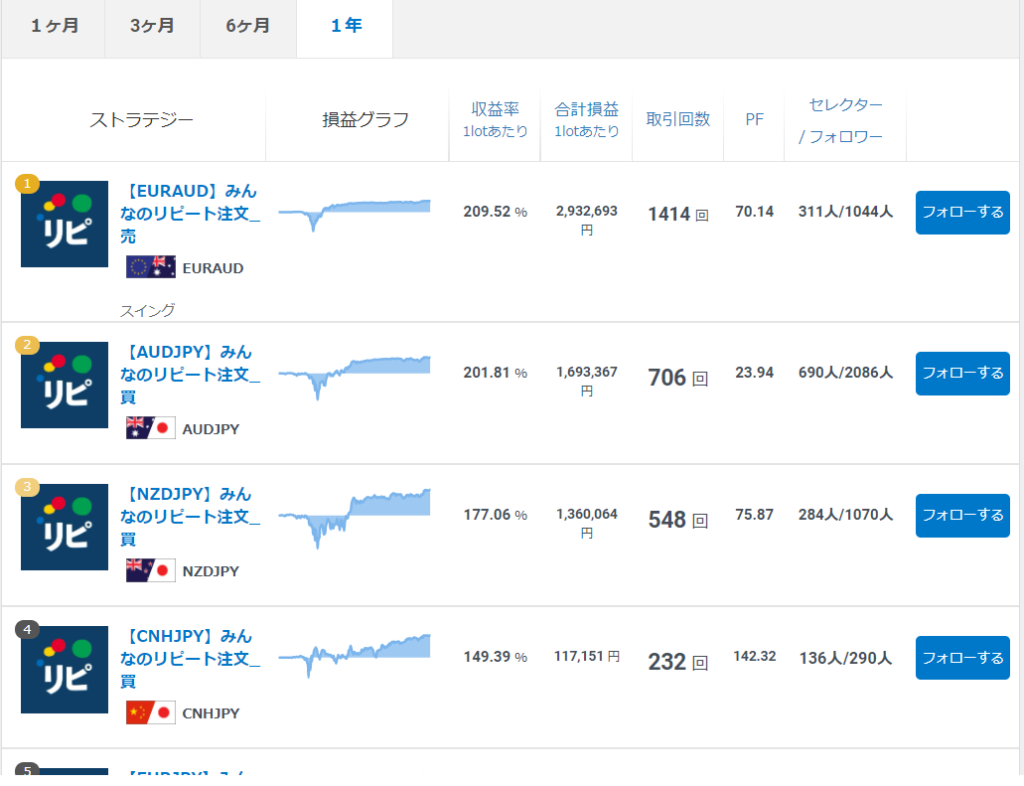Click the EURAUD strategy リピ logo icon
The width and height of the screenshot is (1024, 786).
(65, 224)
